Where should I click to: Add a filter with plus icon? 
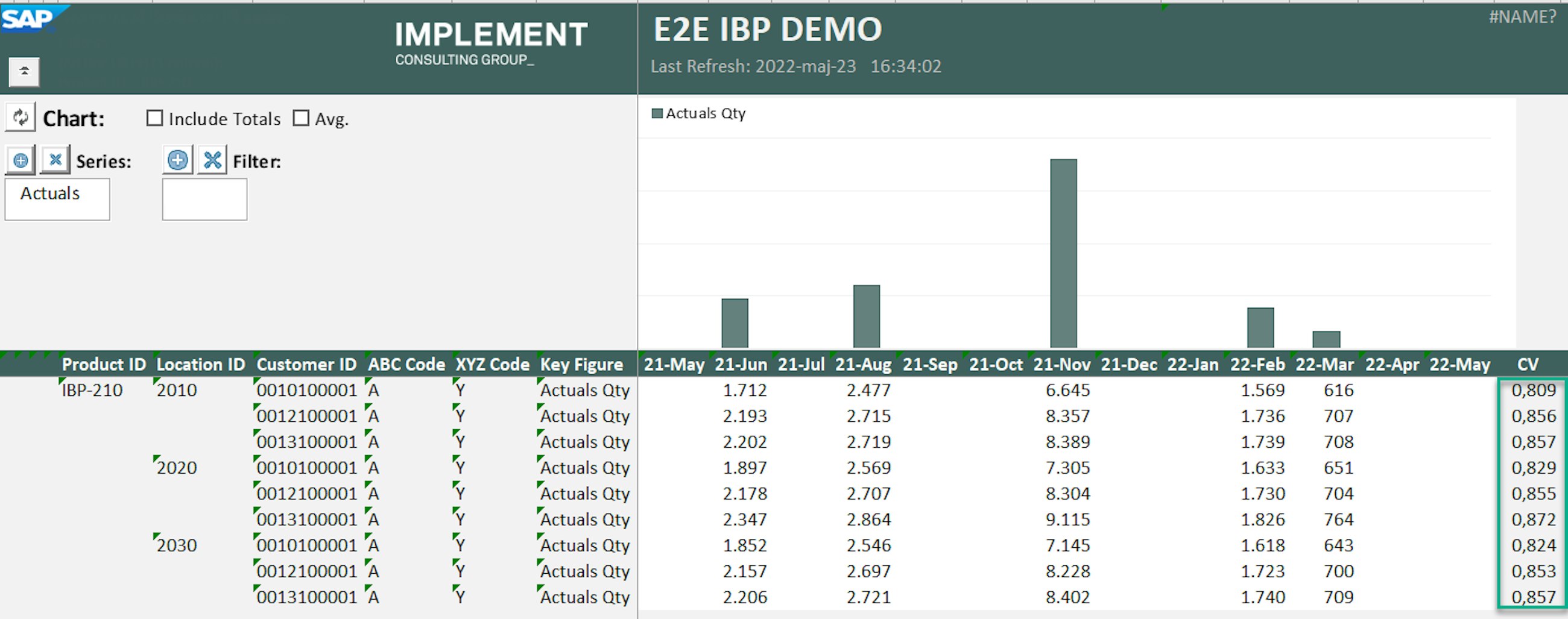(x=178, y=160)
